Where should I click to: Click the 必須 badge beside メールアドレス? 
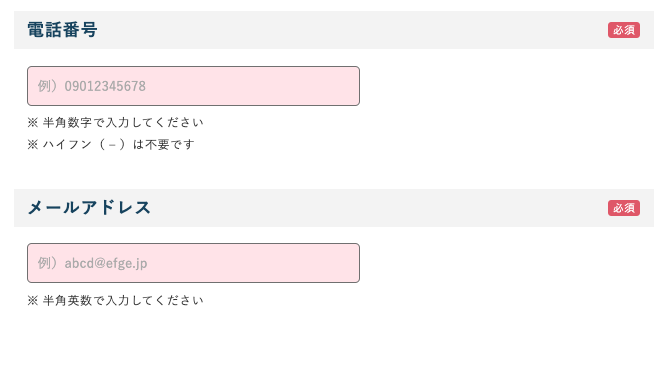(x=623, y=208)
